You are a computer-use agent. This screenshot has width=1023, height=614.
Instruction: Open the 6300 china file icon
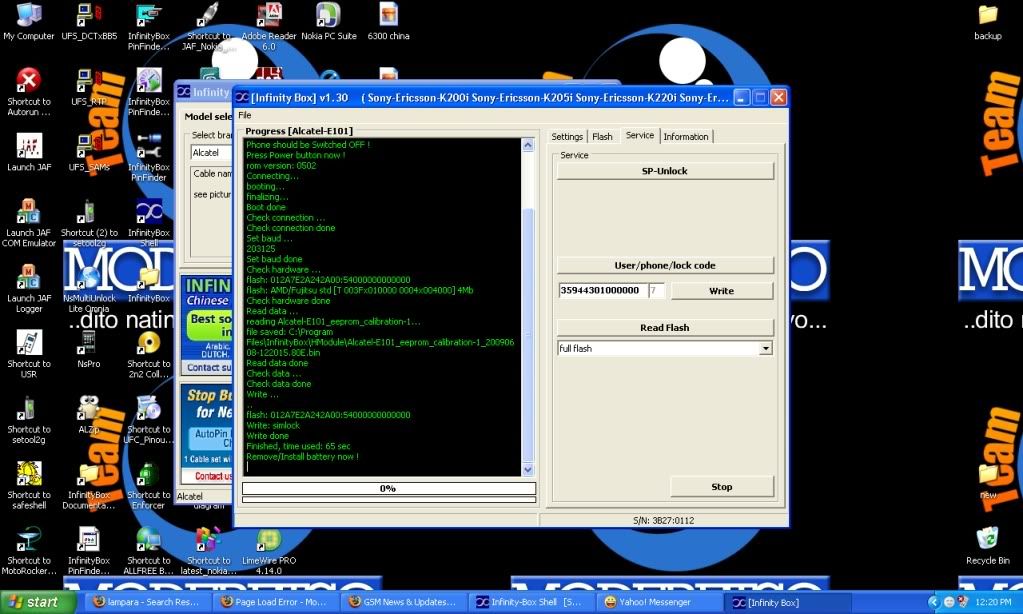(389, 17)
